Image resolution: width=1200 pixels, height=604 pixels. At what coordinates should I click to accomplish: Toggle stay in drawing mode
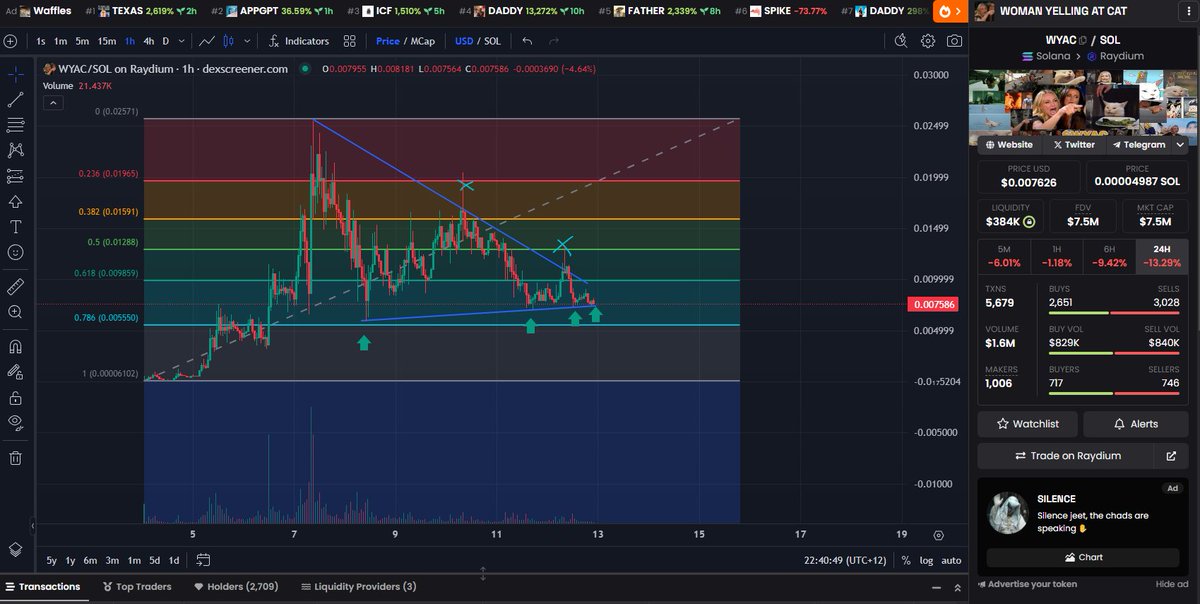pos(16,372)
